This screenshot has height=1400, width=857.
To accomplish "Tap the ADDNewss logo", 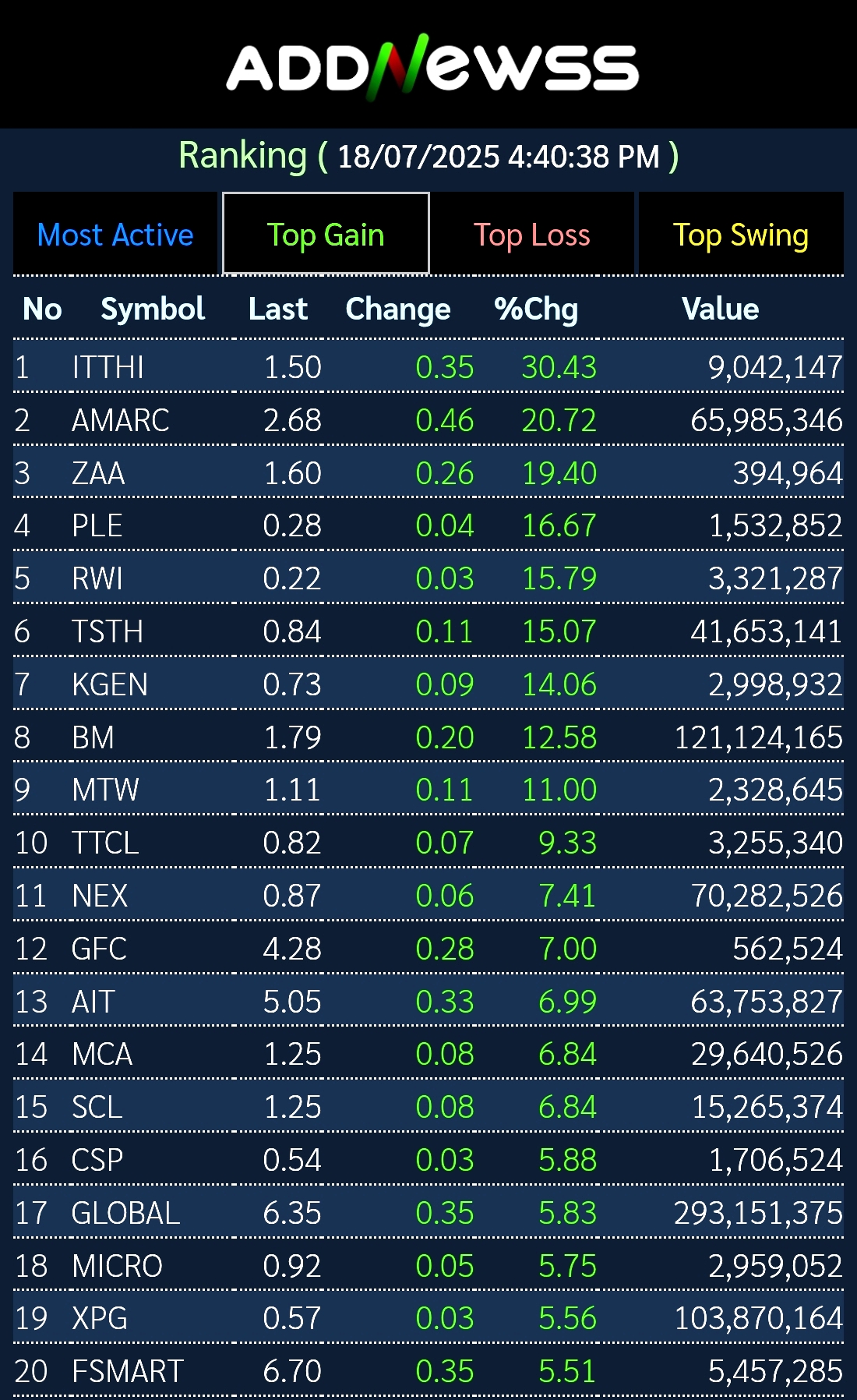I will 432,66.
